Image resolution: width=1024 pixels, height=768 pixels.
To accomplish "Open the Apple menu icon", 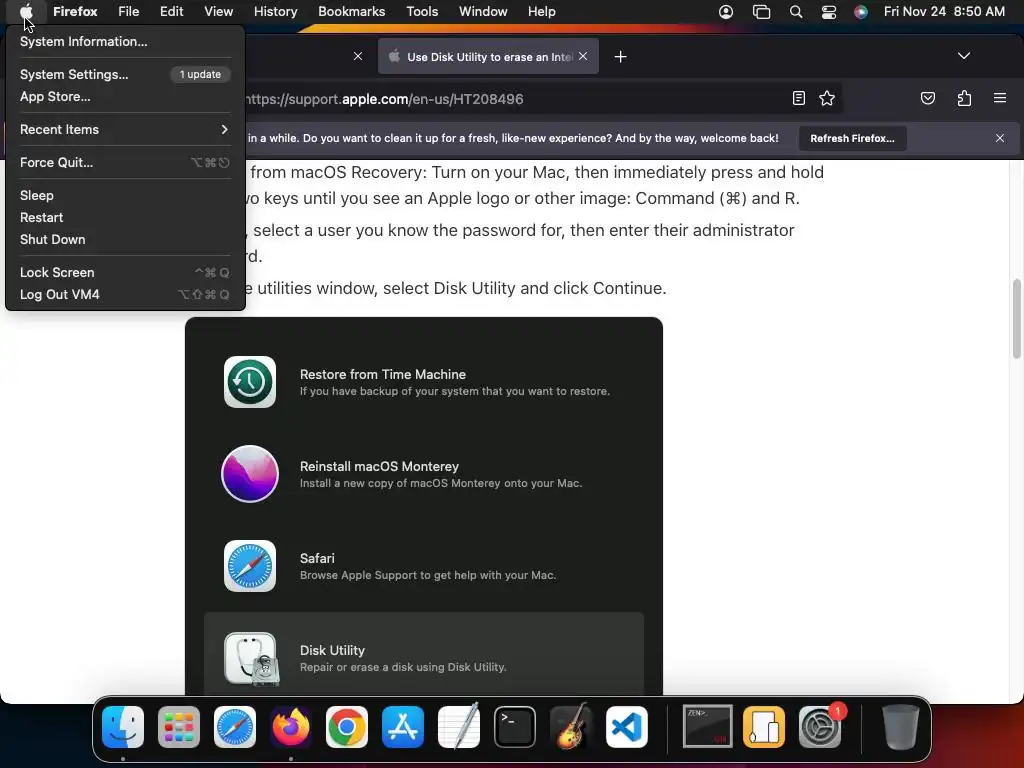I will pyautogui.click(x=26, y=12).
